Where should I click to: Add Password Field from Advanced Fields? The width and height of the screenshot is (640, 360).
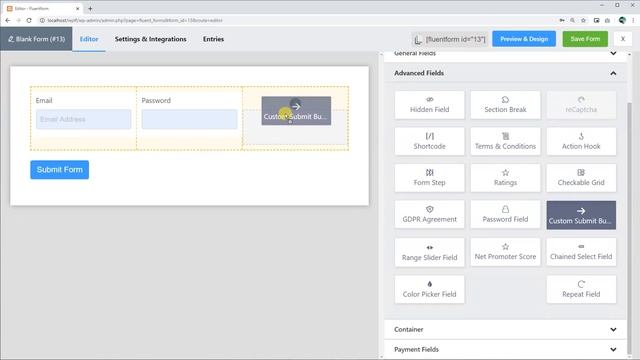[505, 215]
